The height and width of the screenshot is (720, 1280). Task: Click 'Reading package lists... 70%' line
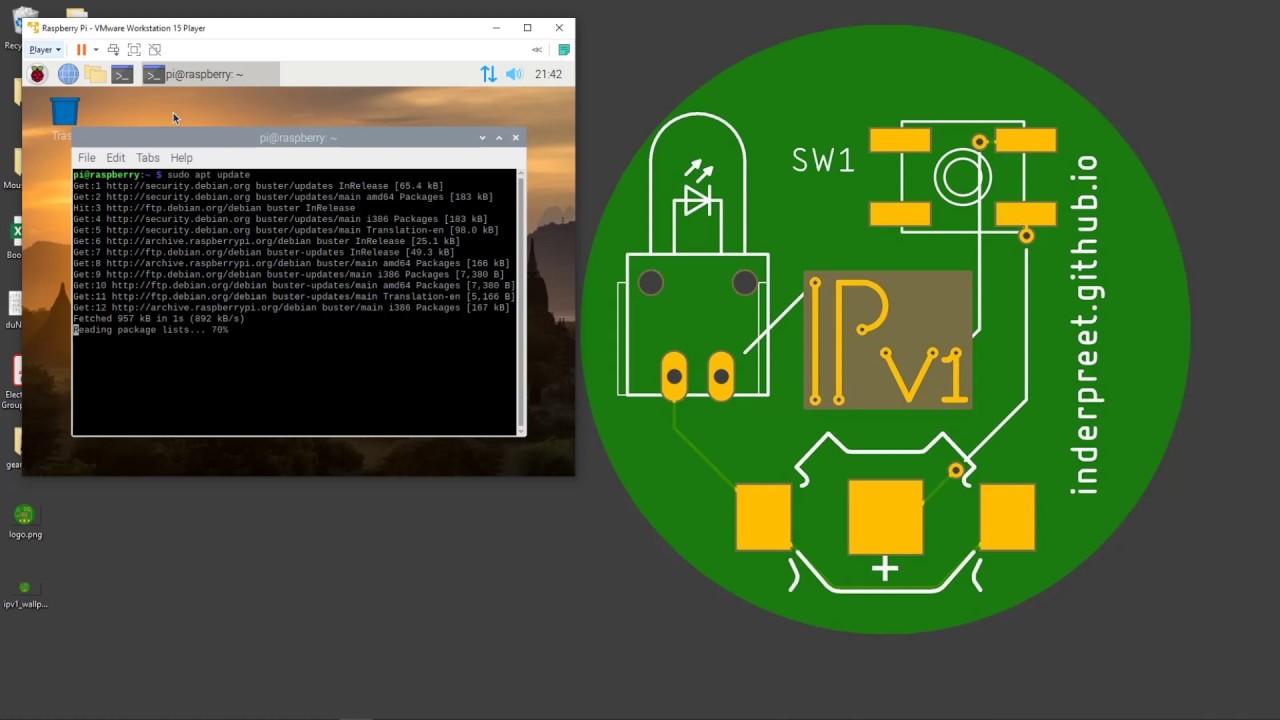click(x=151, y=330)
